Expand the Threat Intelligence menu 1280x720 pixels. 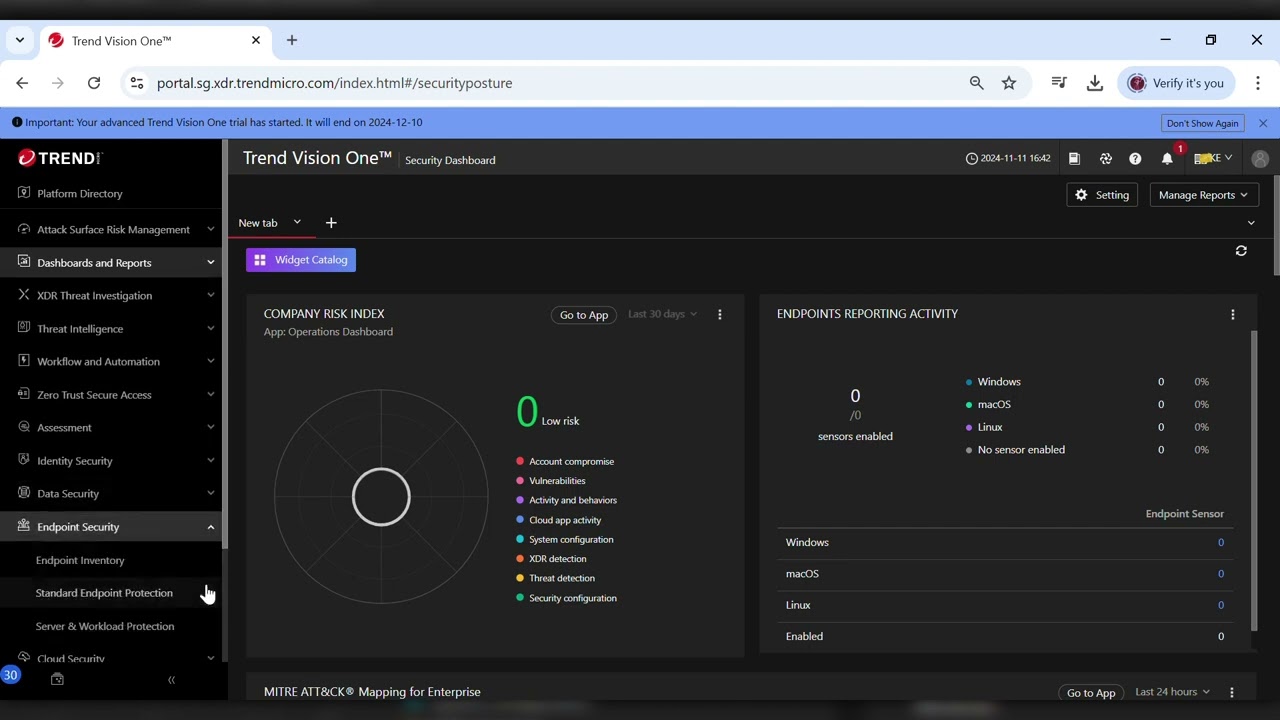(210, 328)
